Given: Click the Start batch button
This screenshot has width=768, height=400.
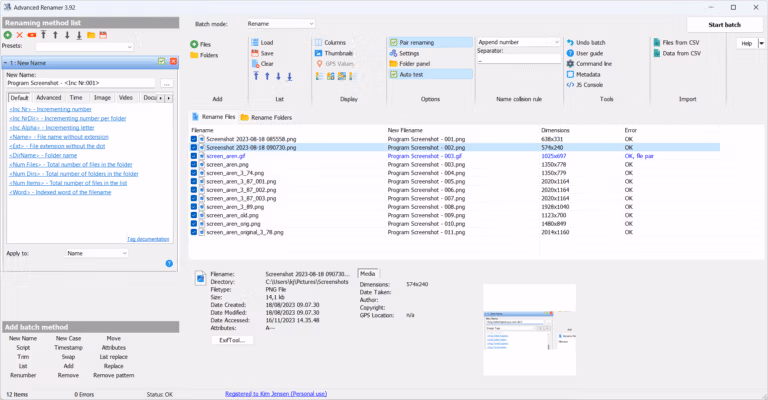Looking at the screenshot, I should click(724, 24).
